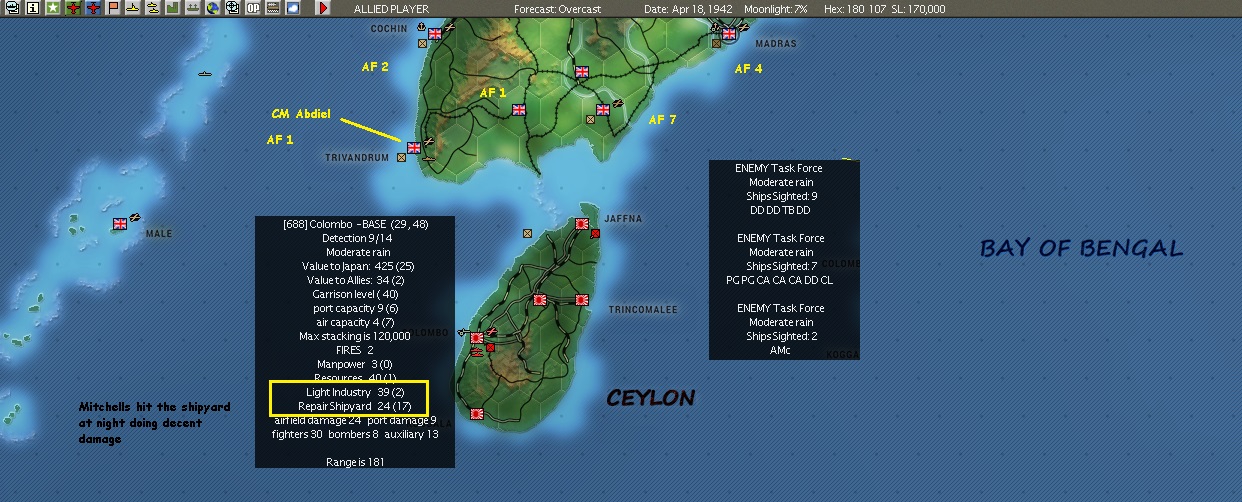Select the British base flag at Male

(119, 224)
